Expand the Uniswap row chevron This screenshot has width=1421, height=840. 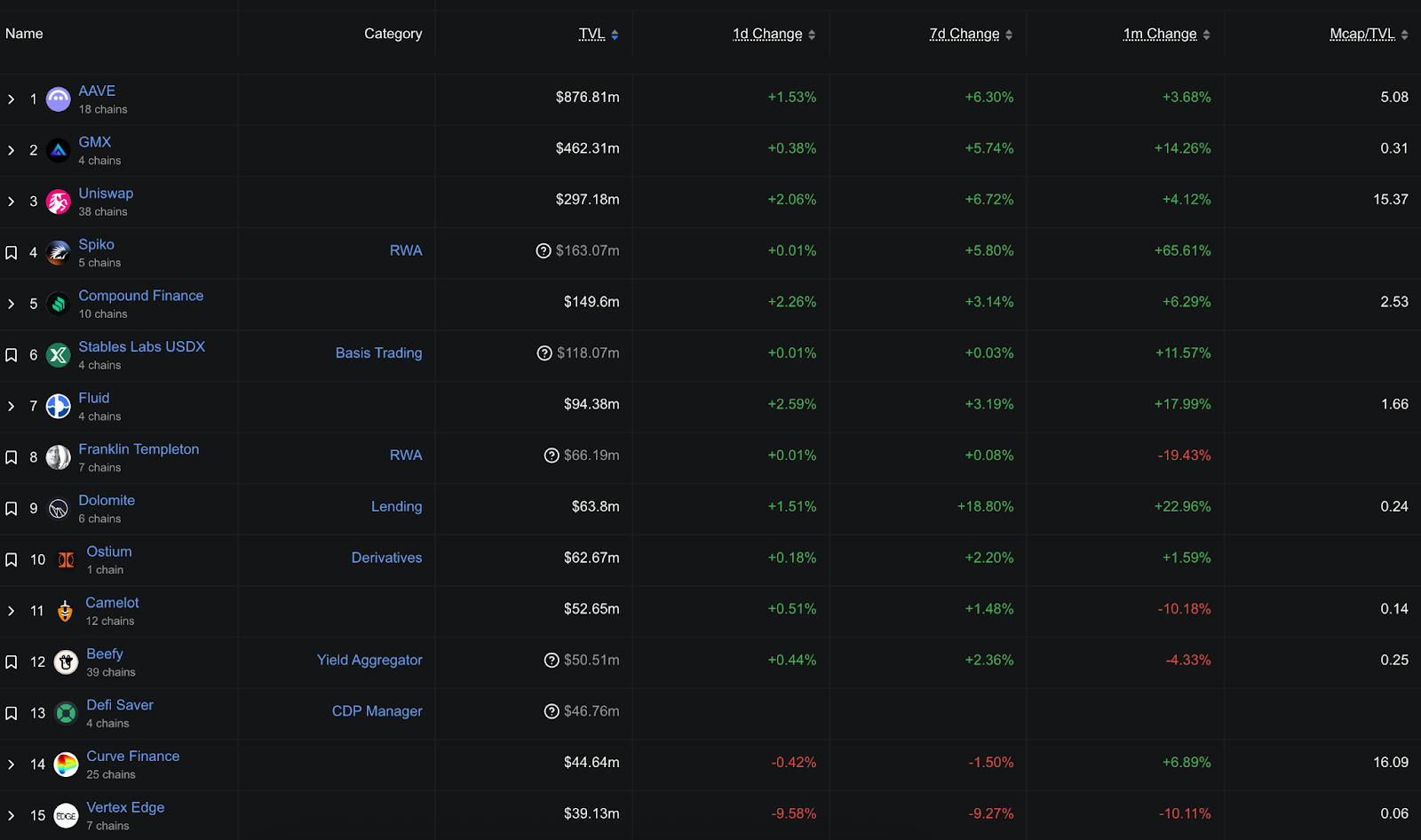click(x=12, y=202)
